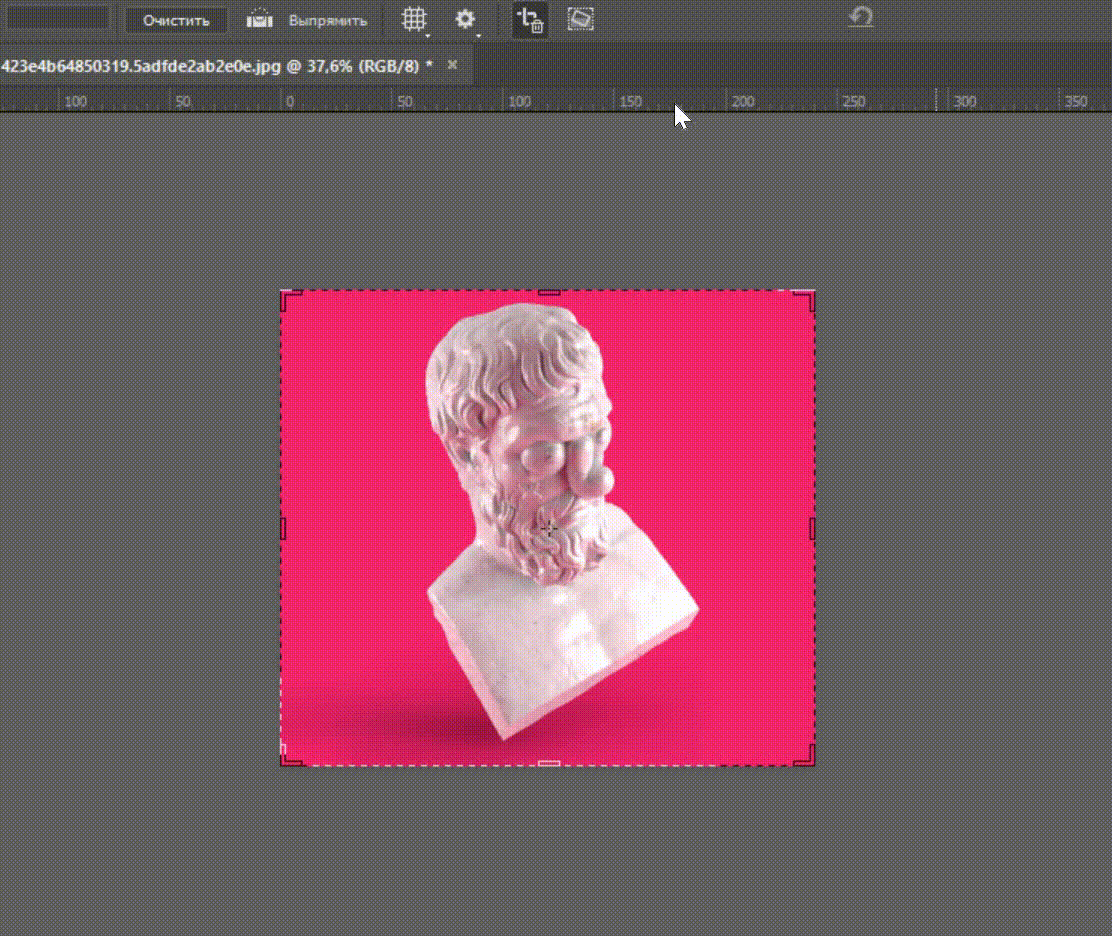
Task: Click the reset crop arrow icon
Action: [x=860, y=17]
